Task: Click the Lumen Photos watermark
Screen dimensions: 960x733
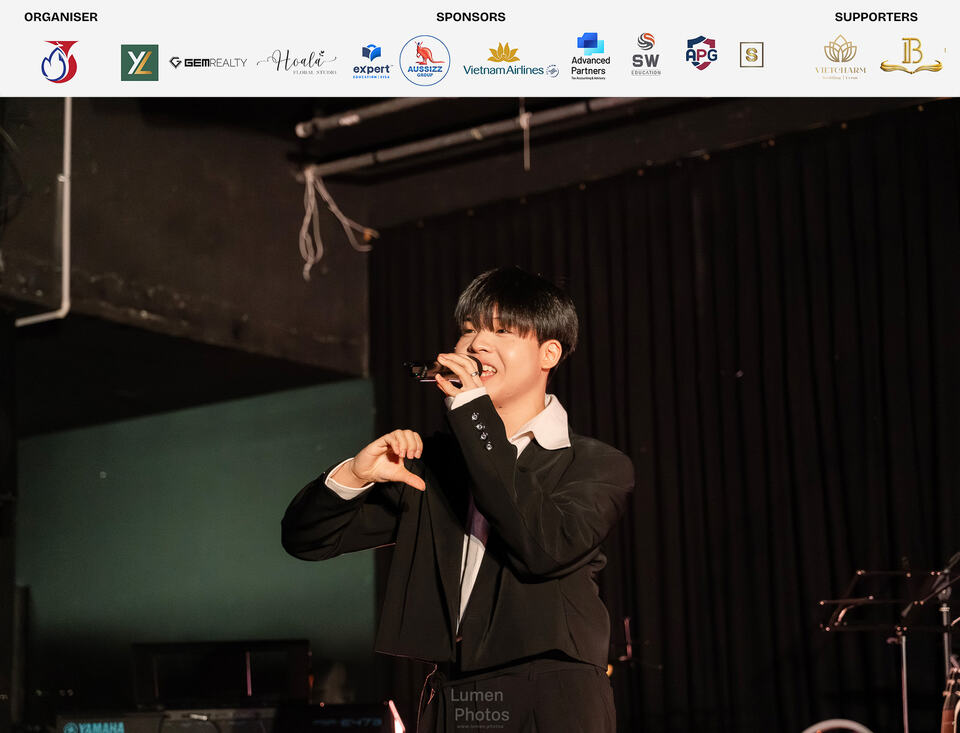Action: pos(480,707)
